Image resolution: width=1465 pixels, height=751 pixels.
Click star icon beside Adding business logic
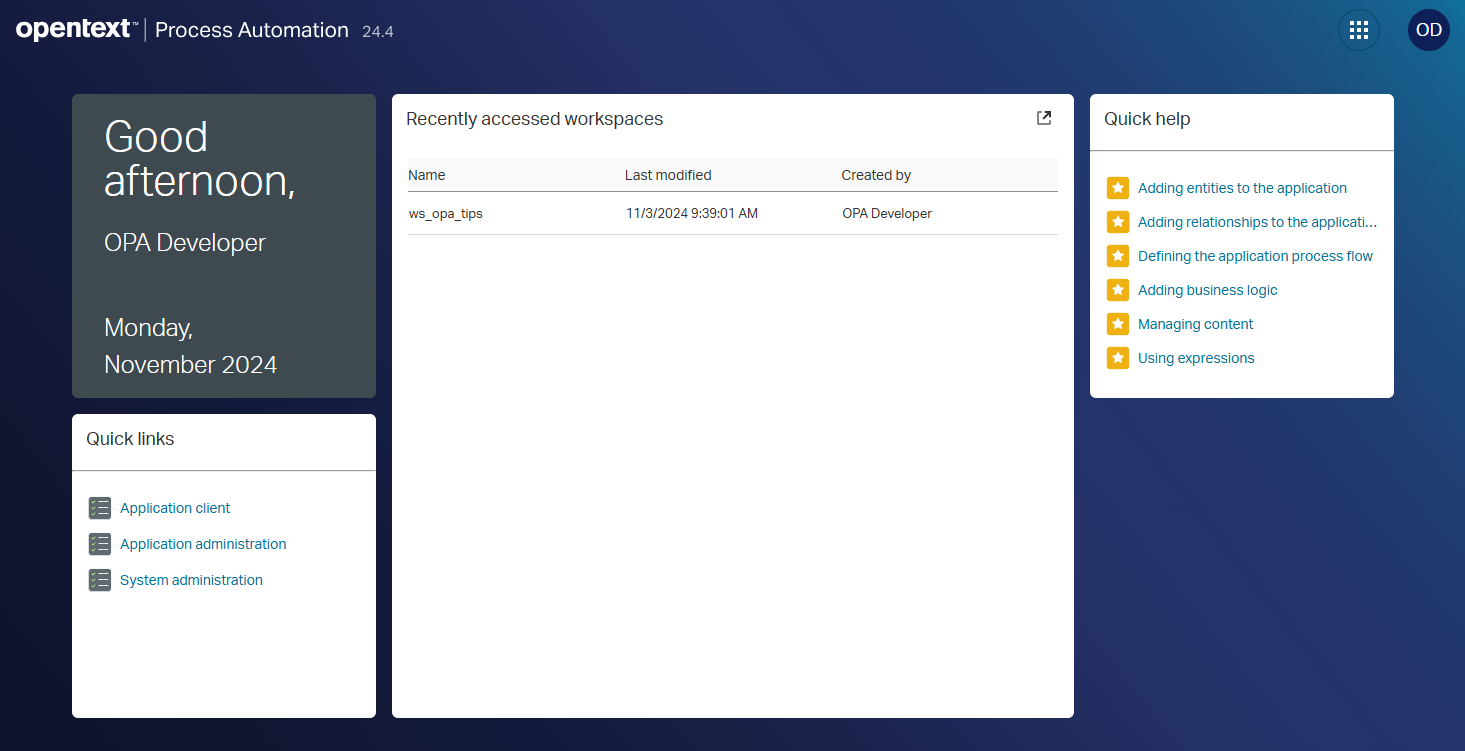click(x=1118, y=290)
